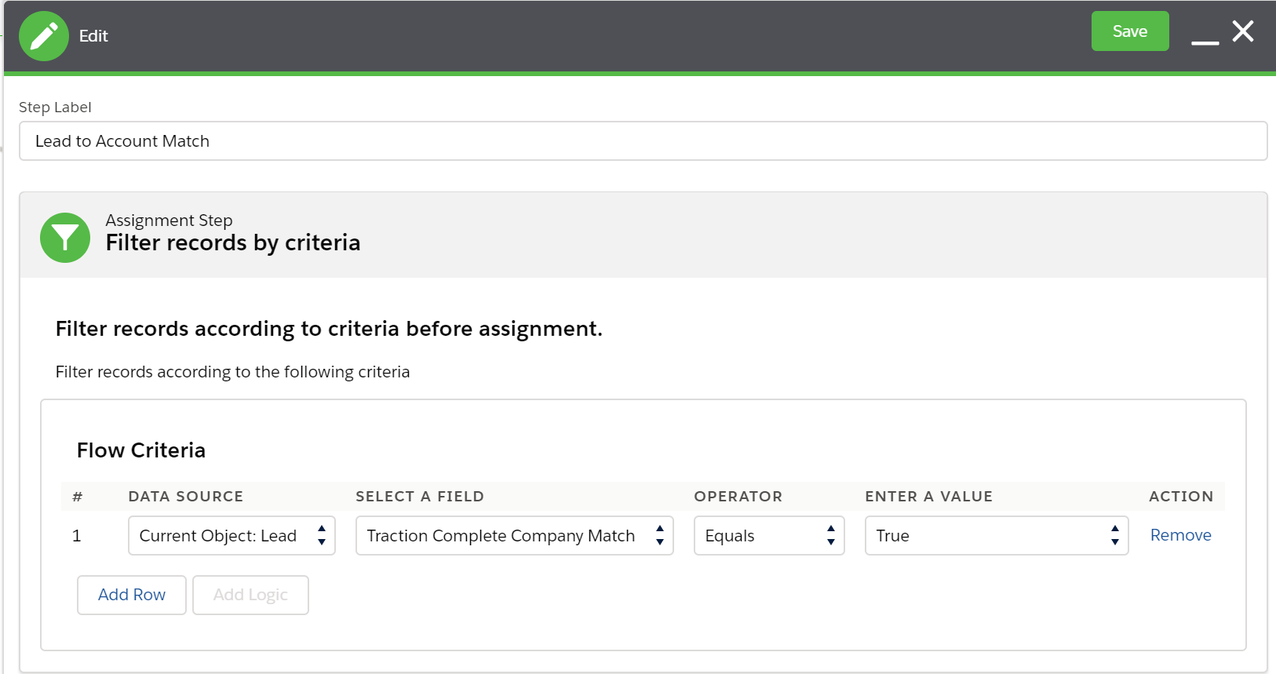Click the Select a Field stepper arrows
1276x674 pixels.
click(x=660, y=535)
